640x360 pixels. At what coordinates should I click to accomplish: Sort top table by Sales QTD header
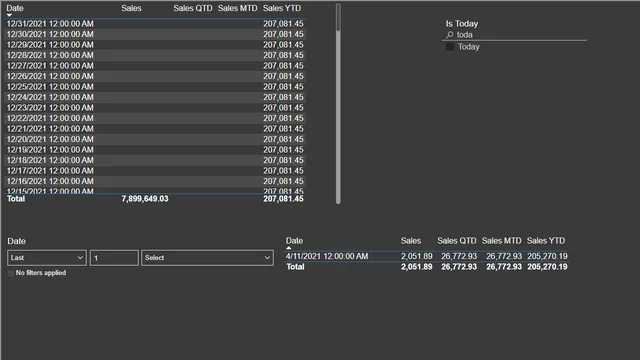pyautogui.click(x=193, y=8)
